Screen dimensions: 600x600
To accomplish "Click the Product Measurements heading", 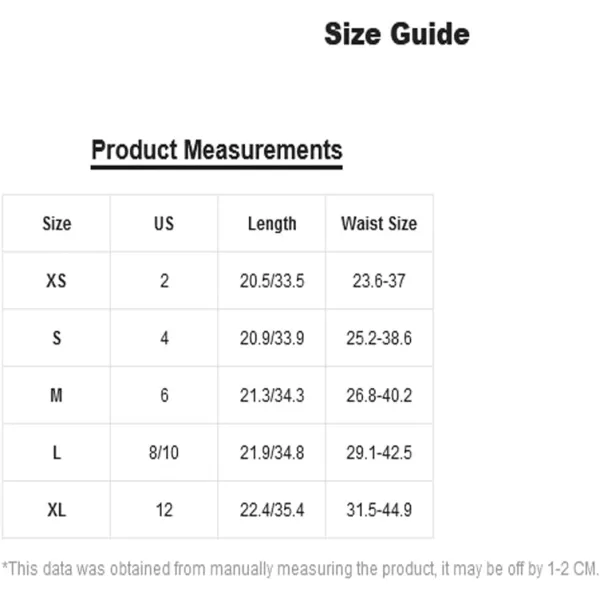I will pyautogui.click(x=217, y=150).
